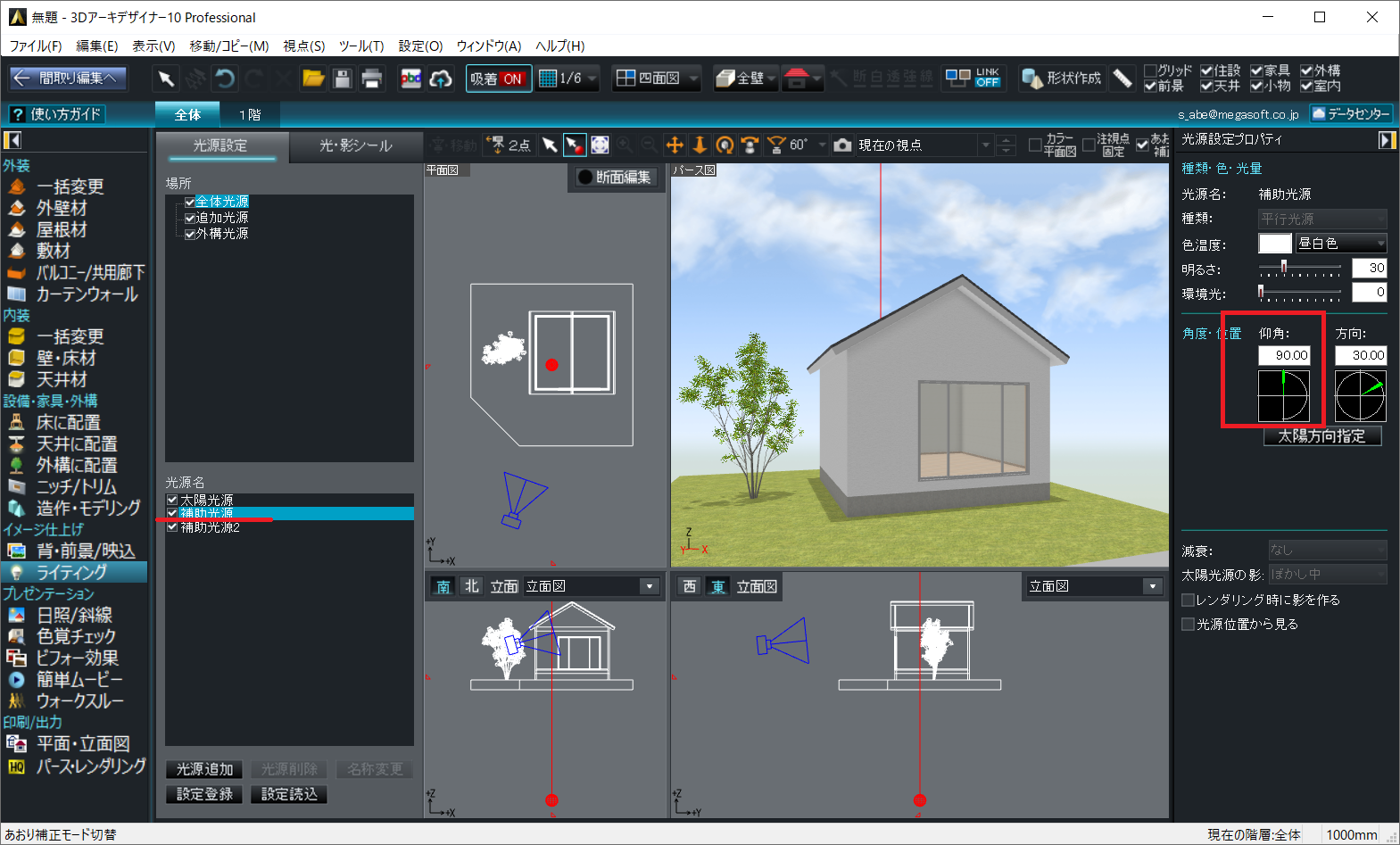Click the 仰角 angle input field
This screenshot has width=1400, height=845.
(x=1283, y=355)
